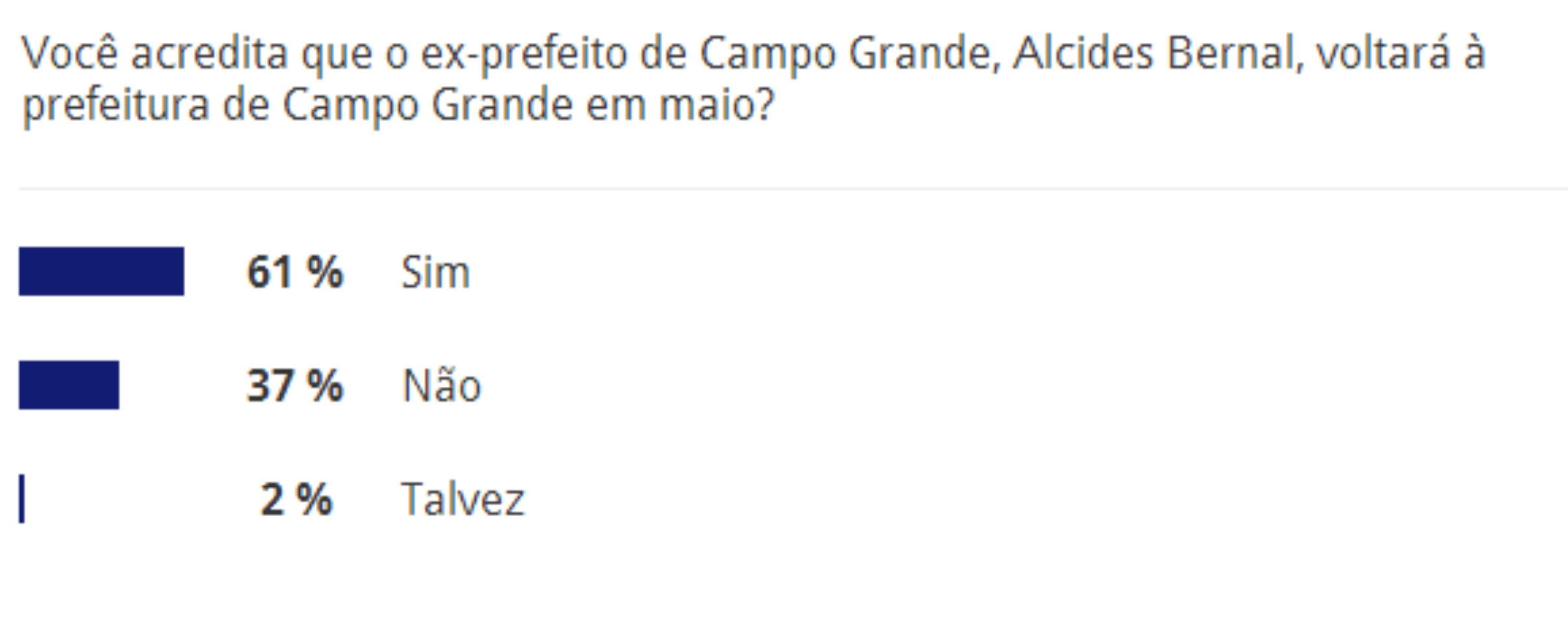
Task: Click the name Alcides Bernal in the question
Action: [1158, 53]
